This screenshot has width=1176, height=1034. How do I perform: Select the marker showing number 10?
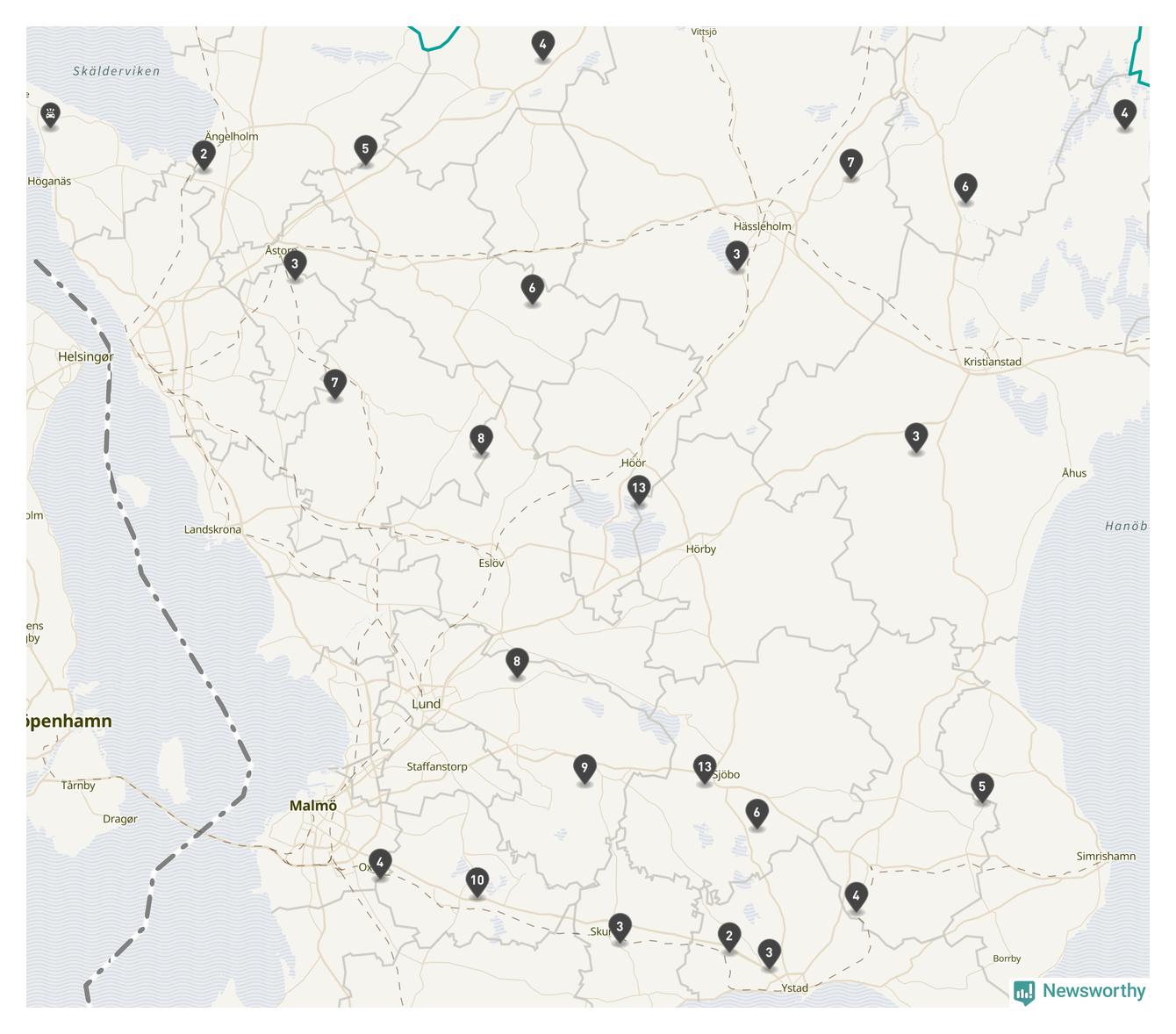point(477,880)
